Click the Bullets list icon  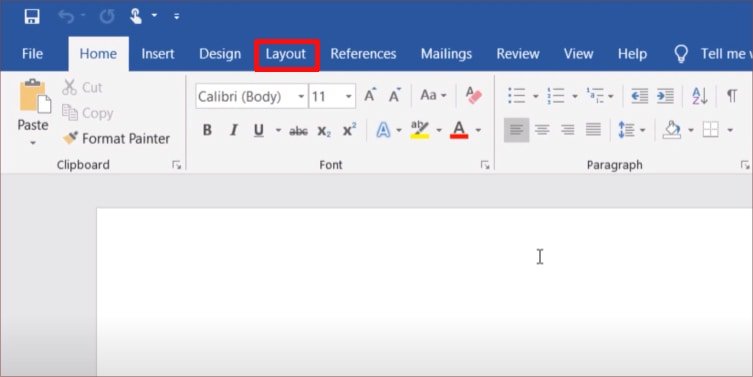point(517,96)
